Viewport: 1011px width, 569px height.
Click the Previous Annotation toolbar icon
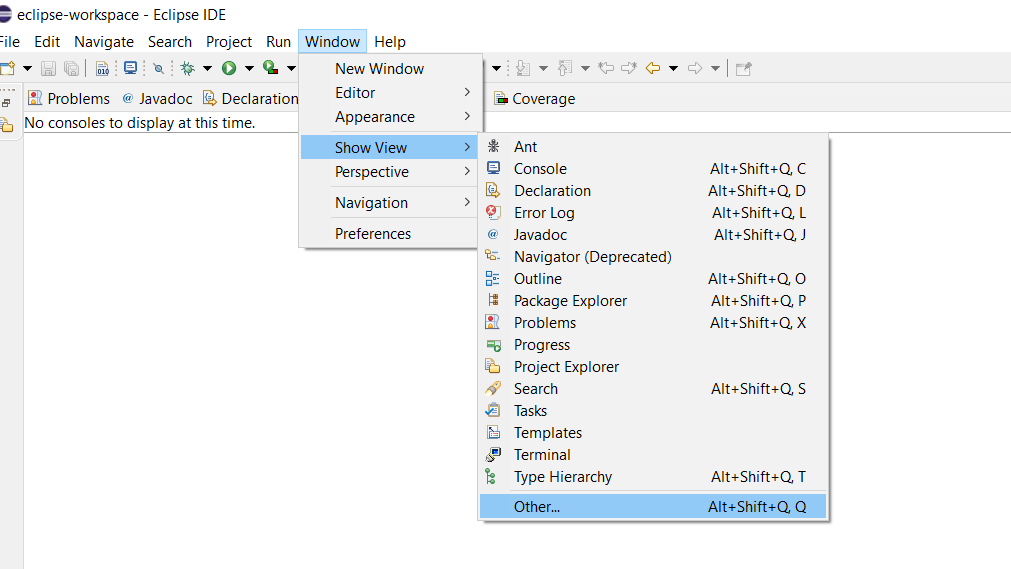(x=565, y=68)
